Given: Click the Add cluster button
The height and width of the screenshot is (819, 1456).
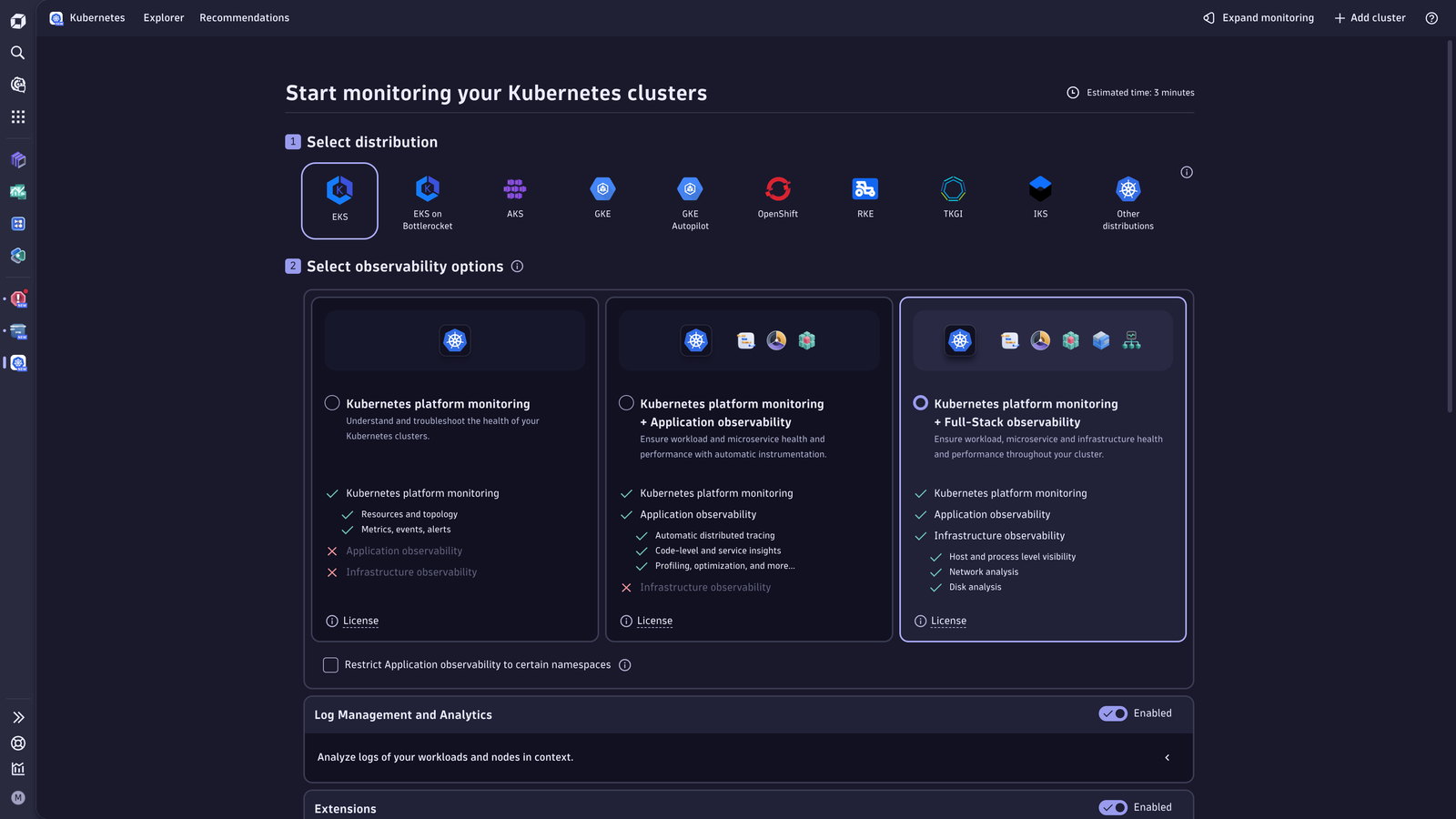Looking at the screenshot, I should click(x=1370, y=18).
